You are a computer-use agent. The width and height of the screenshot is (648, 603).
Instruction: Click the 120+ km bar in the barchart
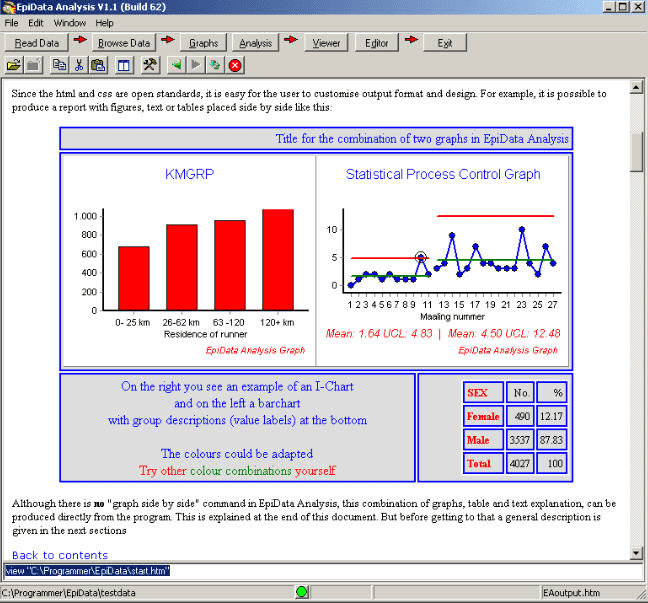tap(278, 260)
